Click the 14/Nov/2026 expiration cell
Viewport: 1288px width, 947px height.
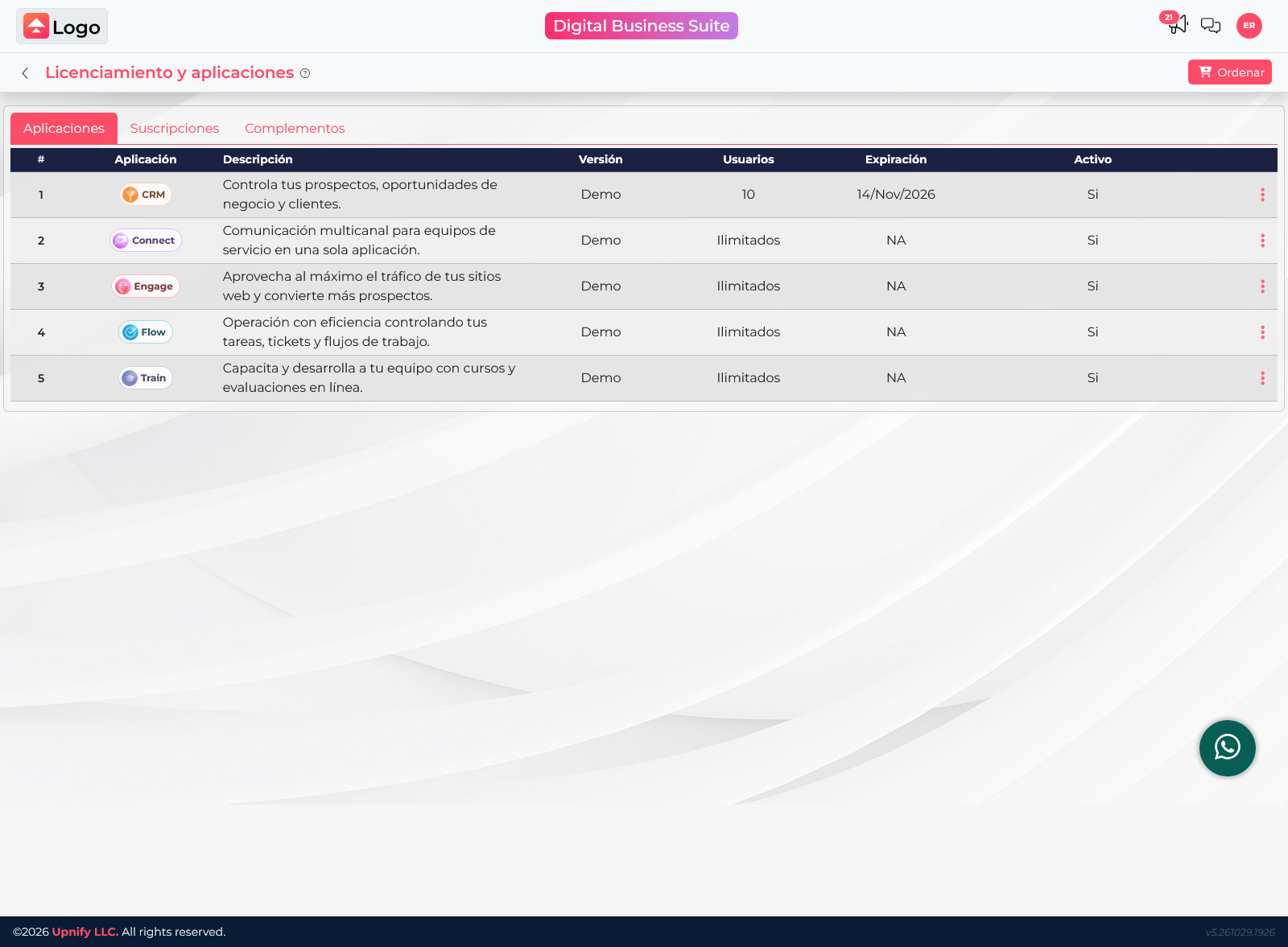896,195
